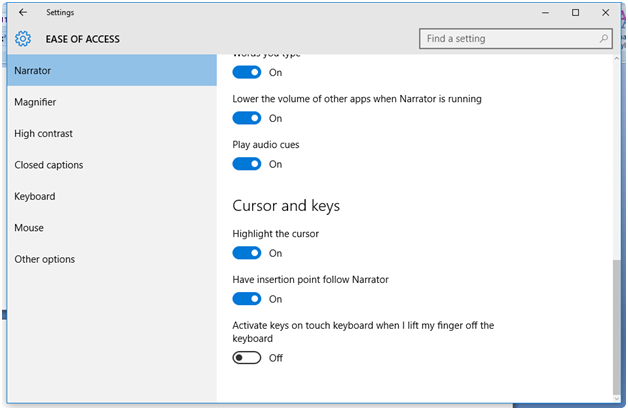
Task: Open Mouse accessibility settings
Action: click(x=29, y=228)
